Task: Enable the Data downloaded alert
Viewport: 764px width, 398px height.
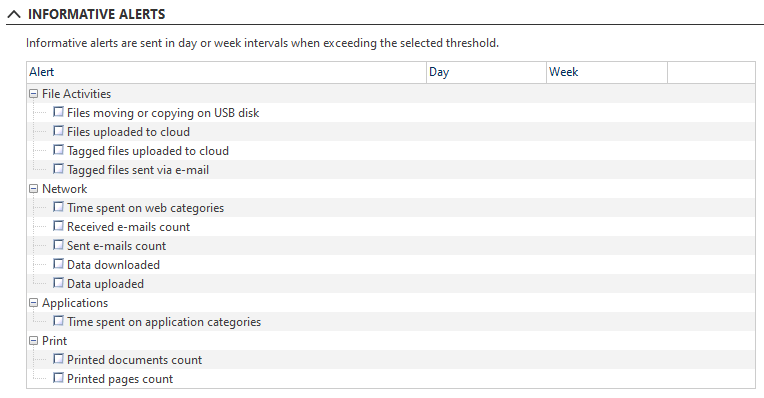Action: click(58, 264)
